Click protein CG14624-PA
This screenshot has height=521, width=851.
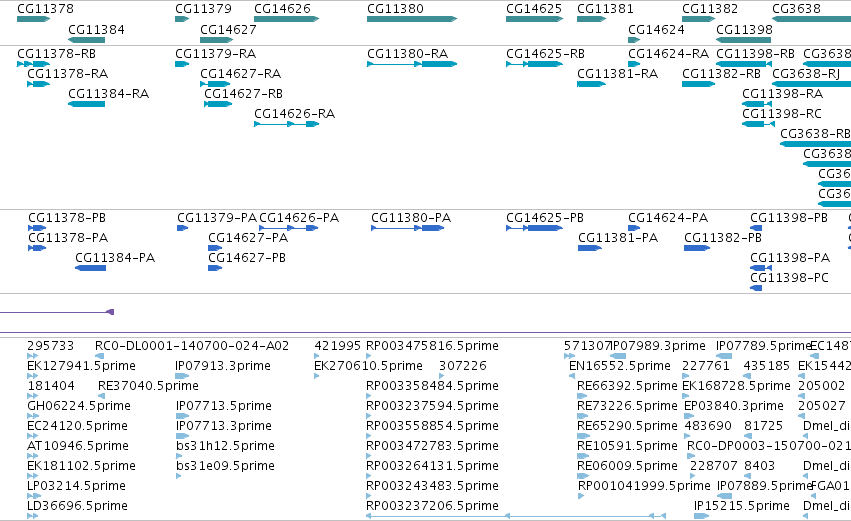[x=668, y=218]
